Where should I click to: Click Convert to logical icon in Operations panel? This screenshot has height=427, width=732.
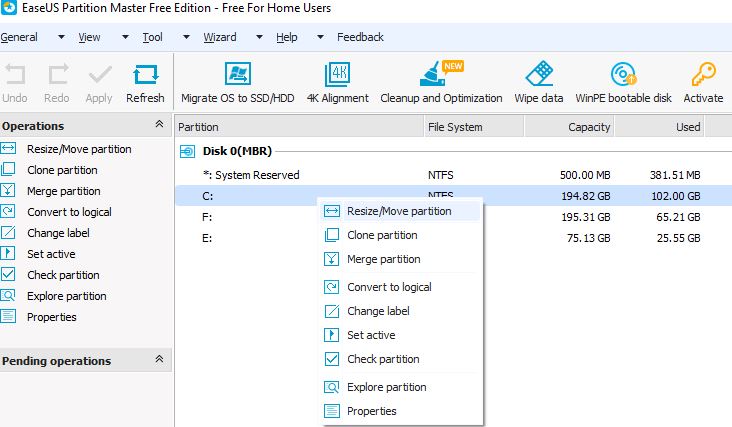pos(8,211)
